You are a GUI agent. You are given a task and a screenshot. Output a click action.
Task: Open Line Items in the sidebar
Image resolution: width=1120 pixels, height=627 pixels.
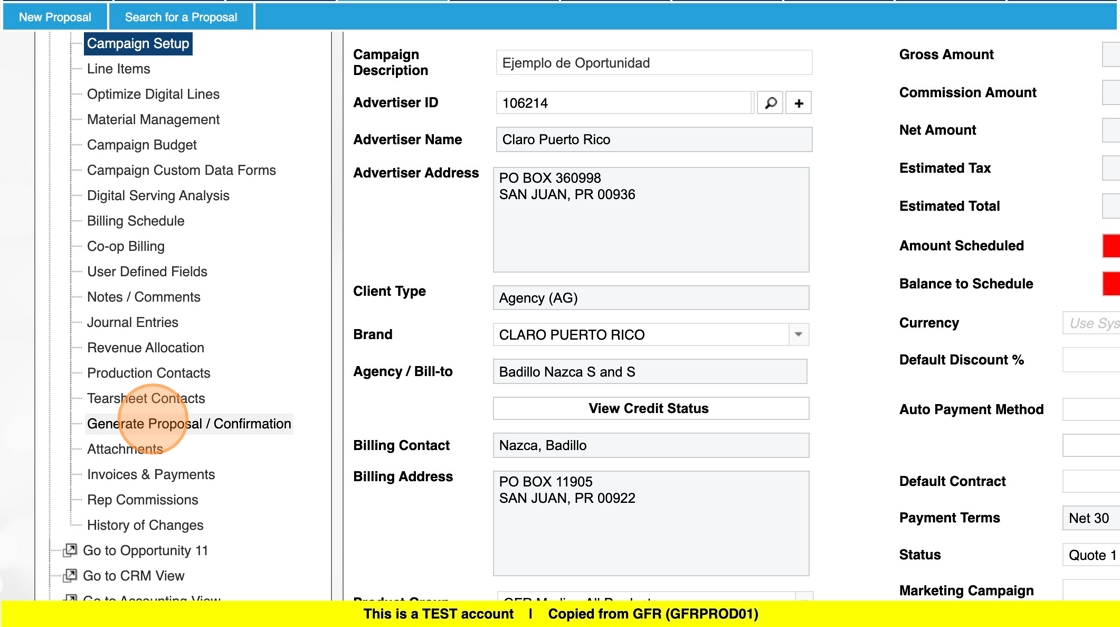[x=119, y=69]
